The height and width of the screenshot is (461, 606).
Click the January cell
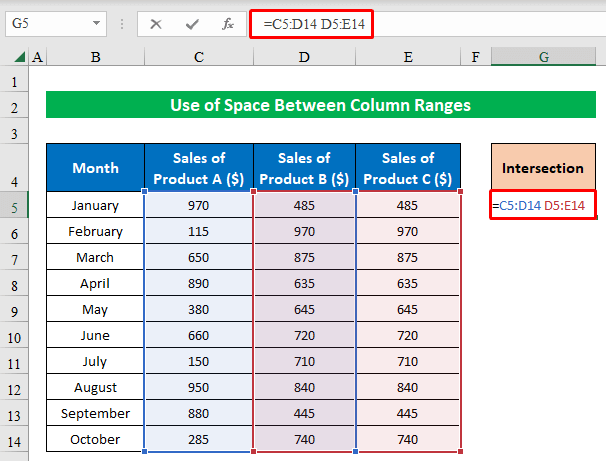tap(95, 206)
